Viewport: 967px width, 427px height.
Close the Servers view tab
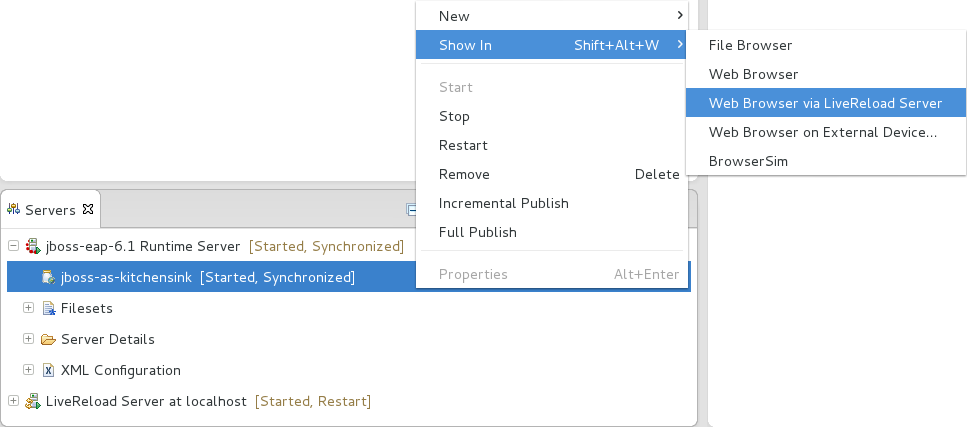(88, 209)
